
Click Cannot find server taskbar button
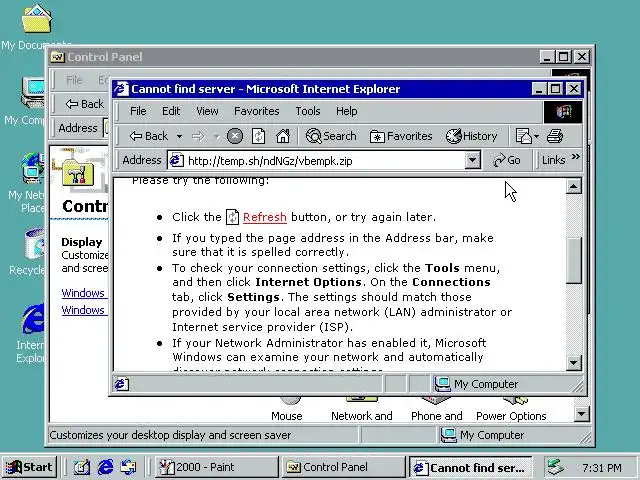pyautogui.click(x=471, y=467)
